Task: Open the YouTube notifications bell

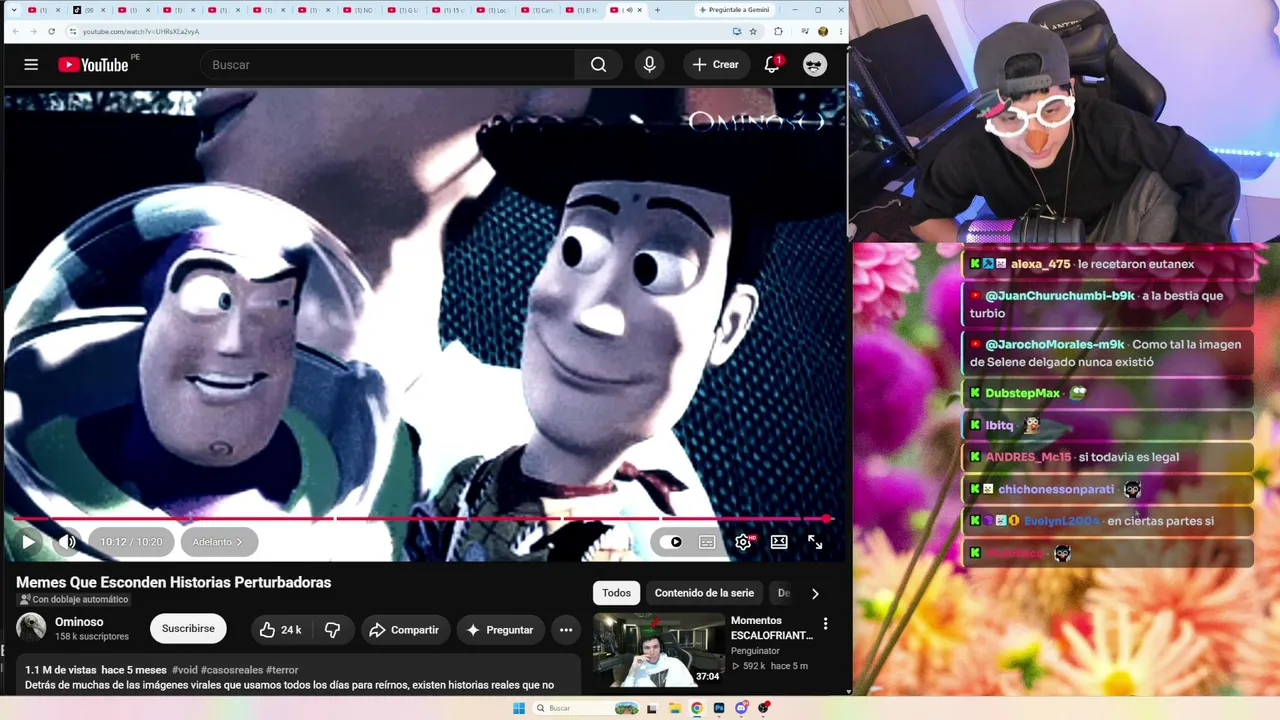Action: pyautogui.click(x=772, y=65)
